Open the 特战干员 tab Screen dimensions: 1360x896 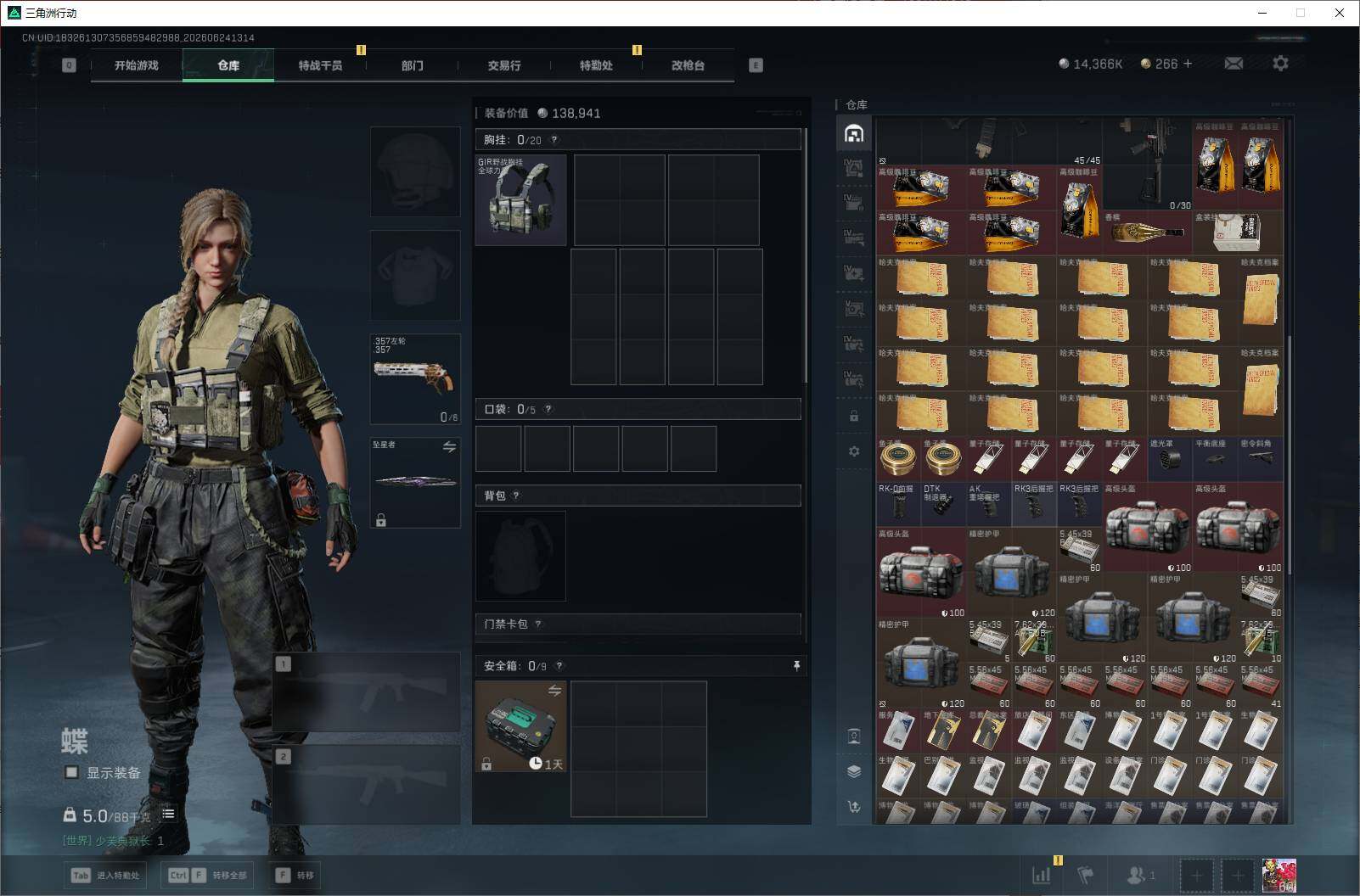click(x=320, y=65)
